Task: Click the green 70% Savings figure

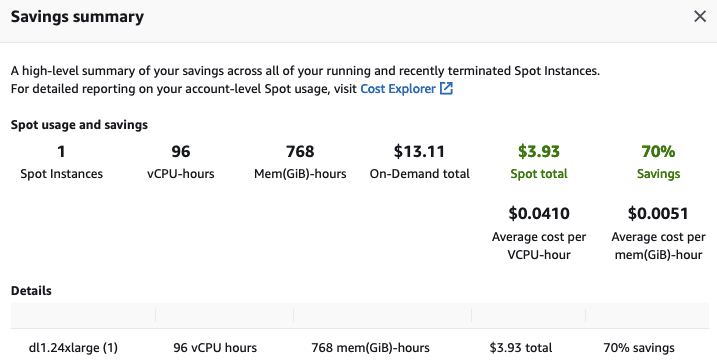Action: click(x=658, y=151)
